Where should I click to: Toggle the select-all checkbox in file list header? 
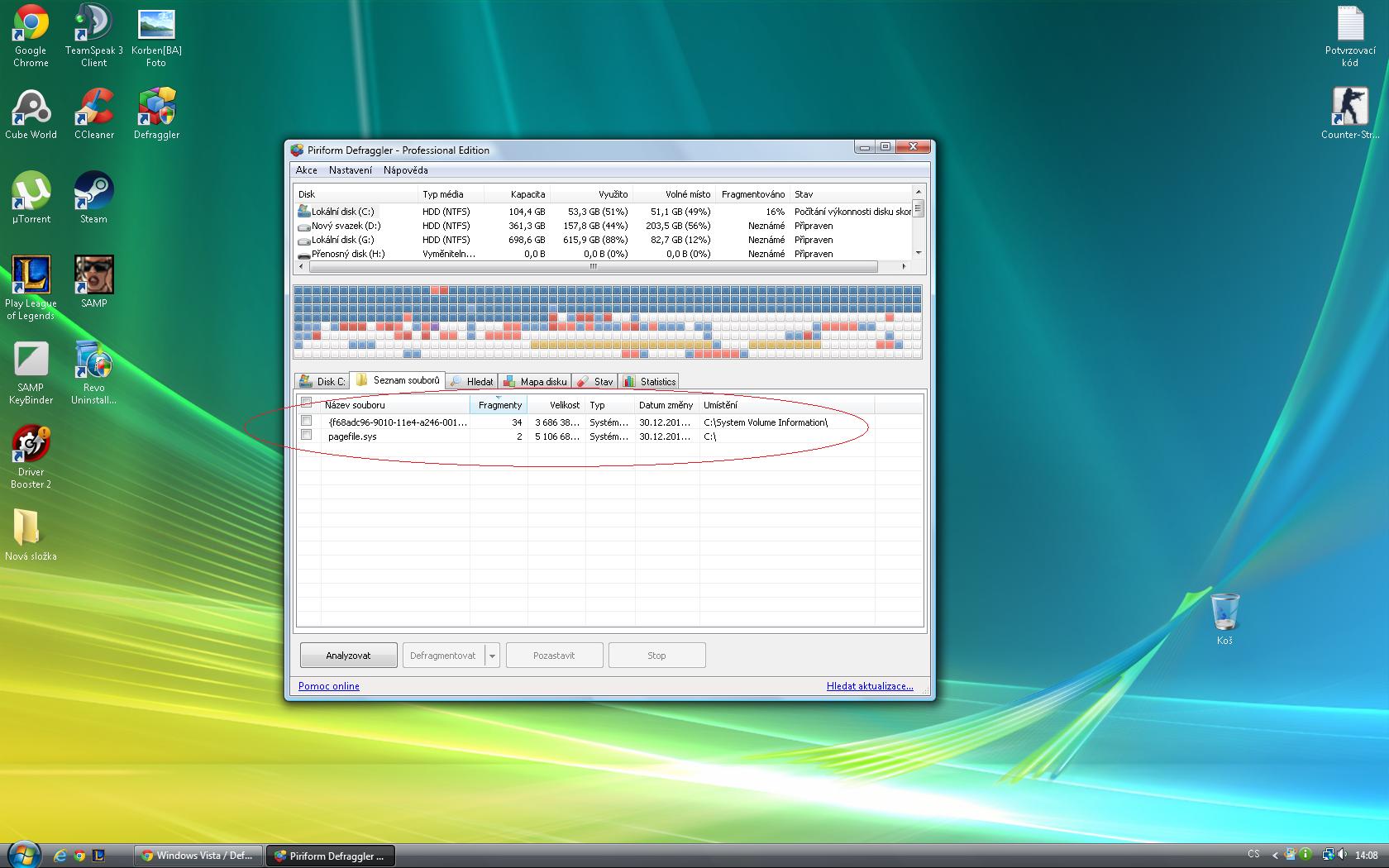pos(307,403)
